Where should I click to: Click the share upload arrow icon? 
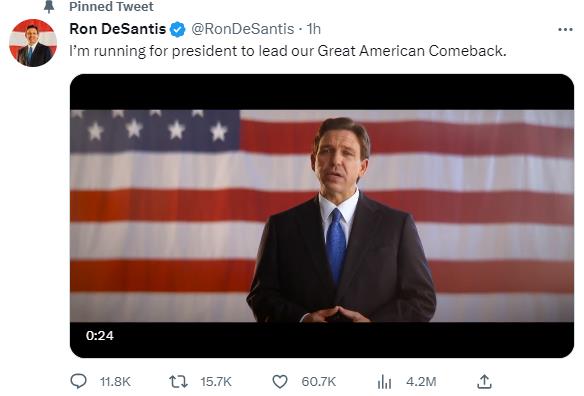coord(484,381)
